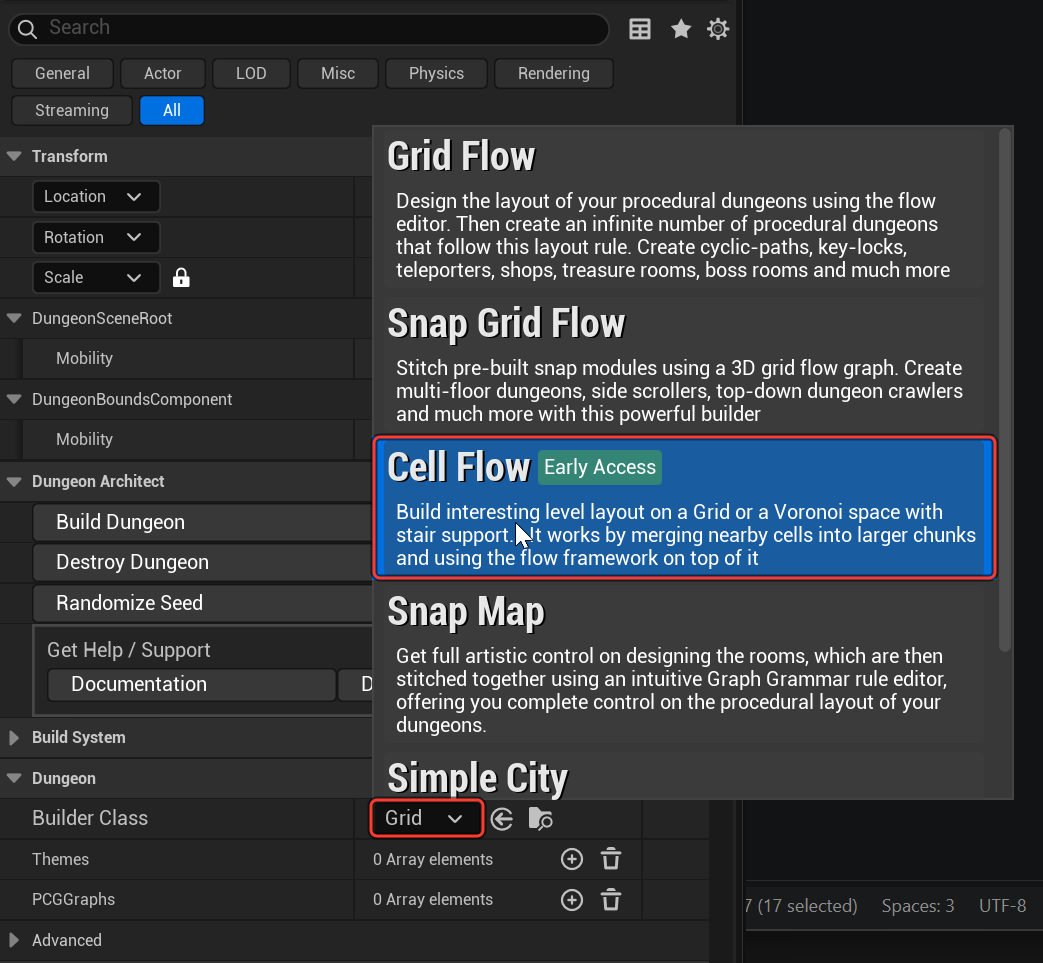Viewport: 1043px width, 963px height.
Task: Select the LOD filter tab
Action: (x=251, y=73)
